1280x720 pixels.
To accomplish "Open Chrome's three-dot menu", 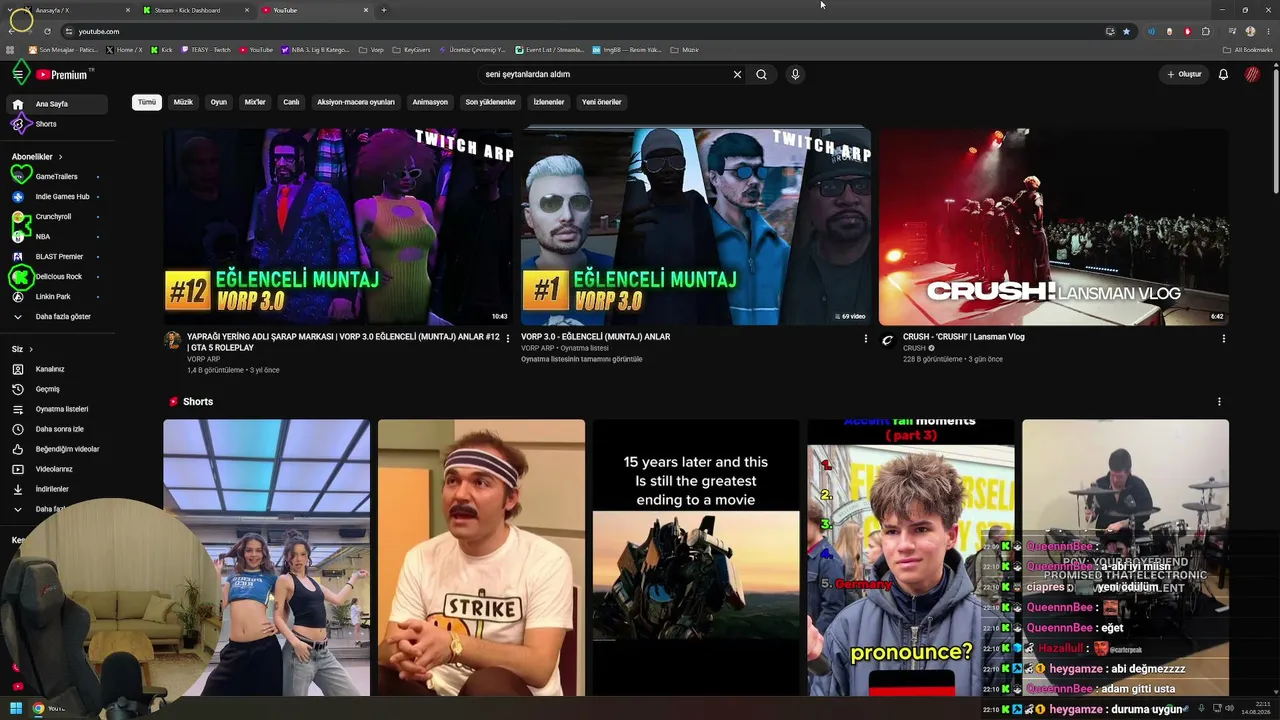I will click(1268, 31).
